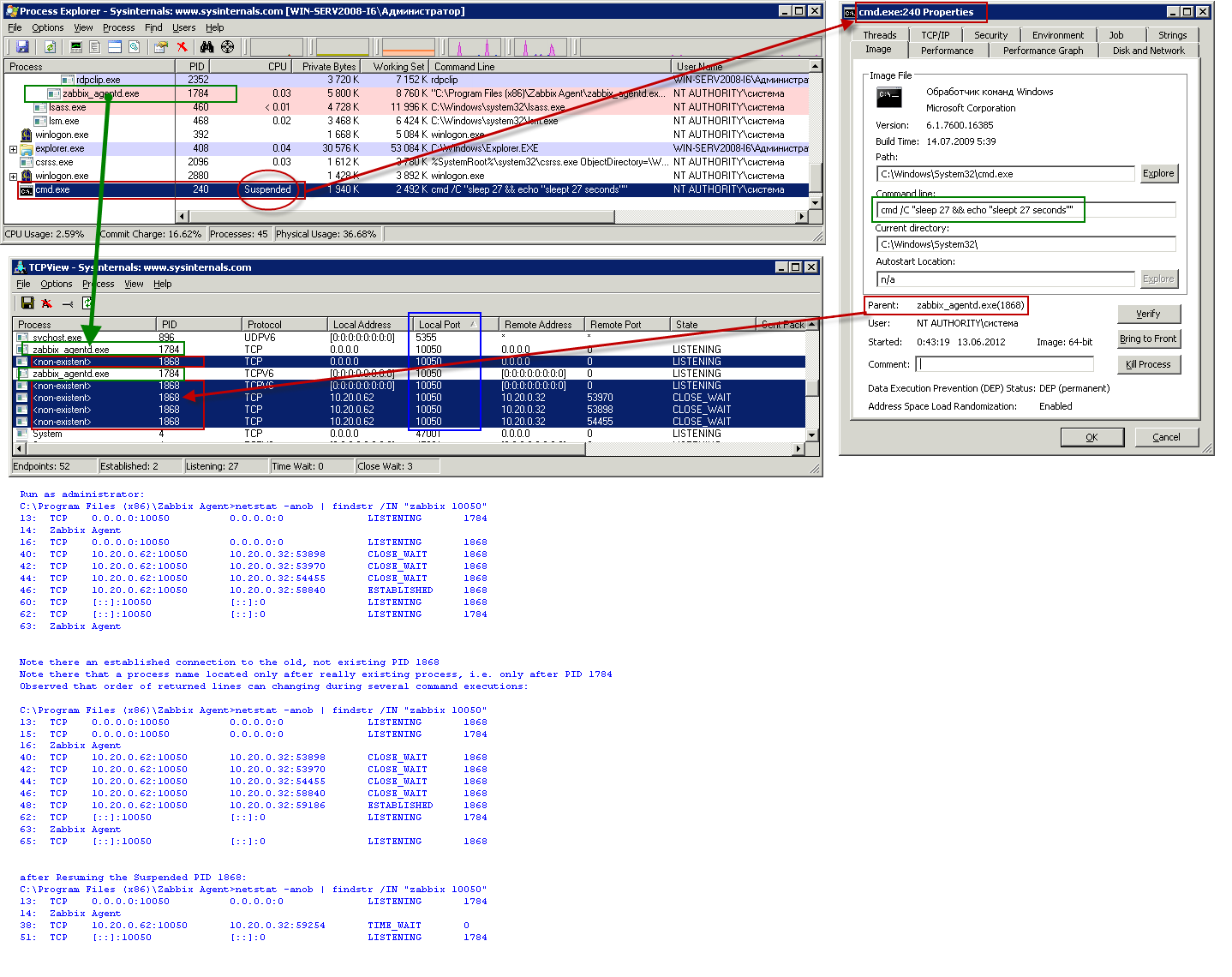Click TCPView title bar app icon
This screenshot has height=977, width=1232.
pyautogui.click(x=20, y=267)
